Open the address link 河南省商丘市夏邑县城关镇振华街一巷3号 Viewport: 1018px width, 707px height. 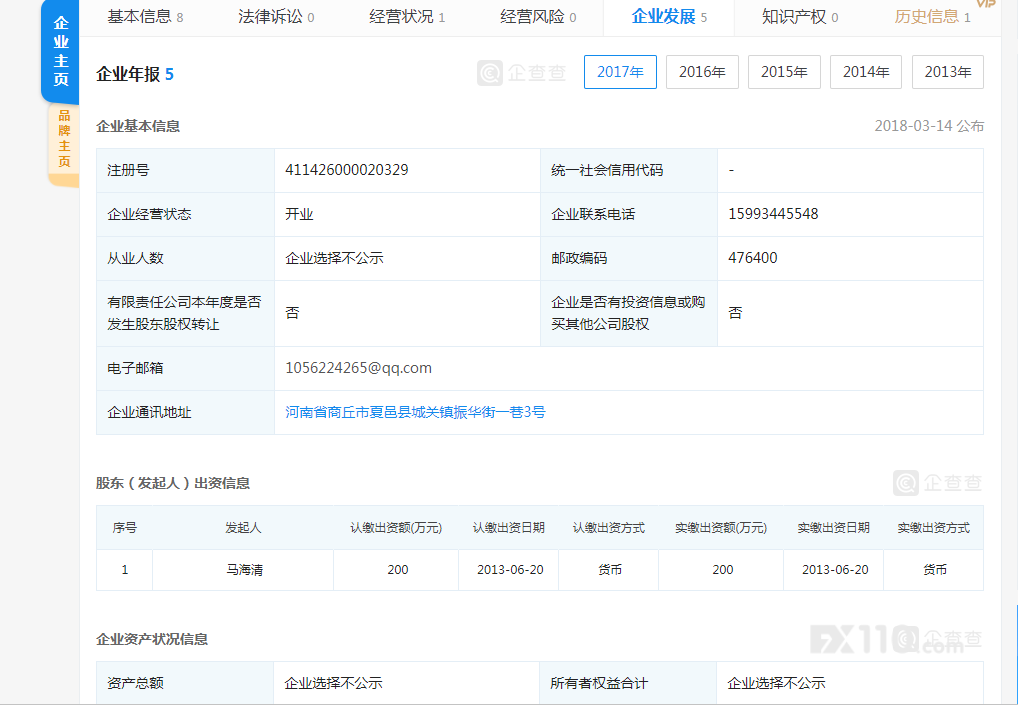tap(416, 412)
